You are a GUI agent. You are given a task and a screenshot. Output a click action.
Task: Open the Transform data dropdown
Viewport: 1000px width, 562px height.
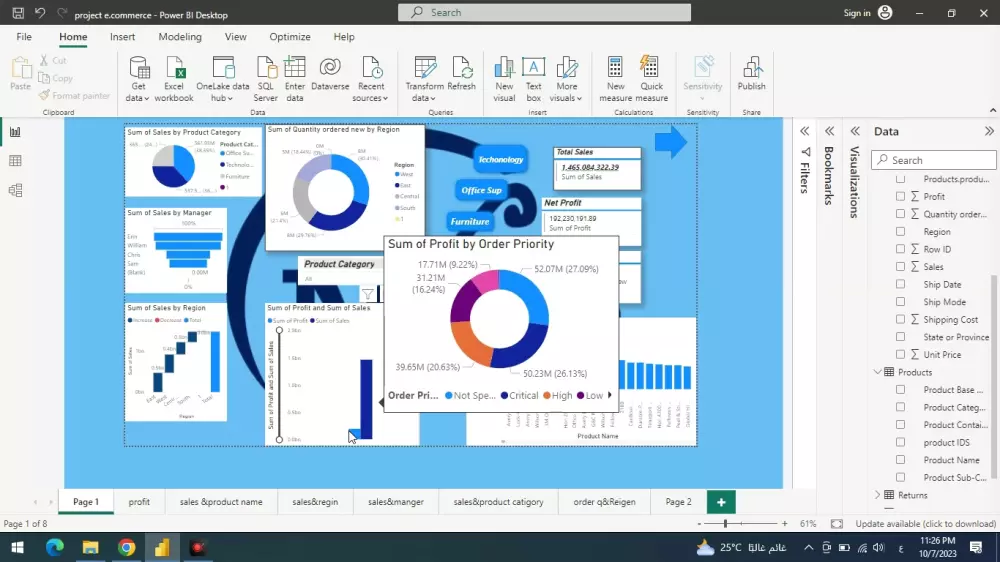click(x=424, y=79)
